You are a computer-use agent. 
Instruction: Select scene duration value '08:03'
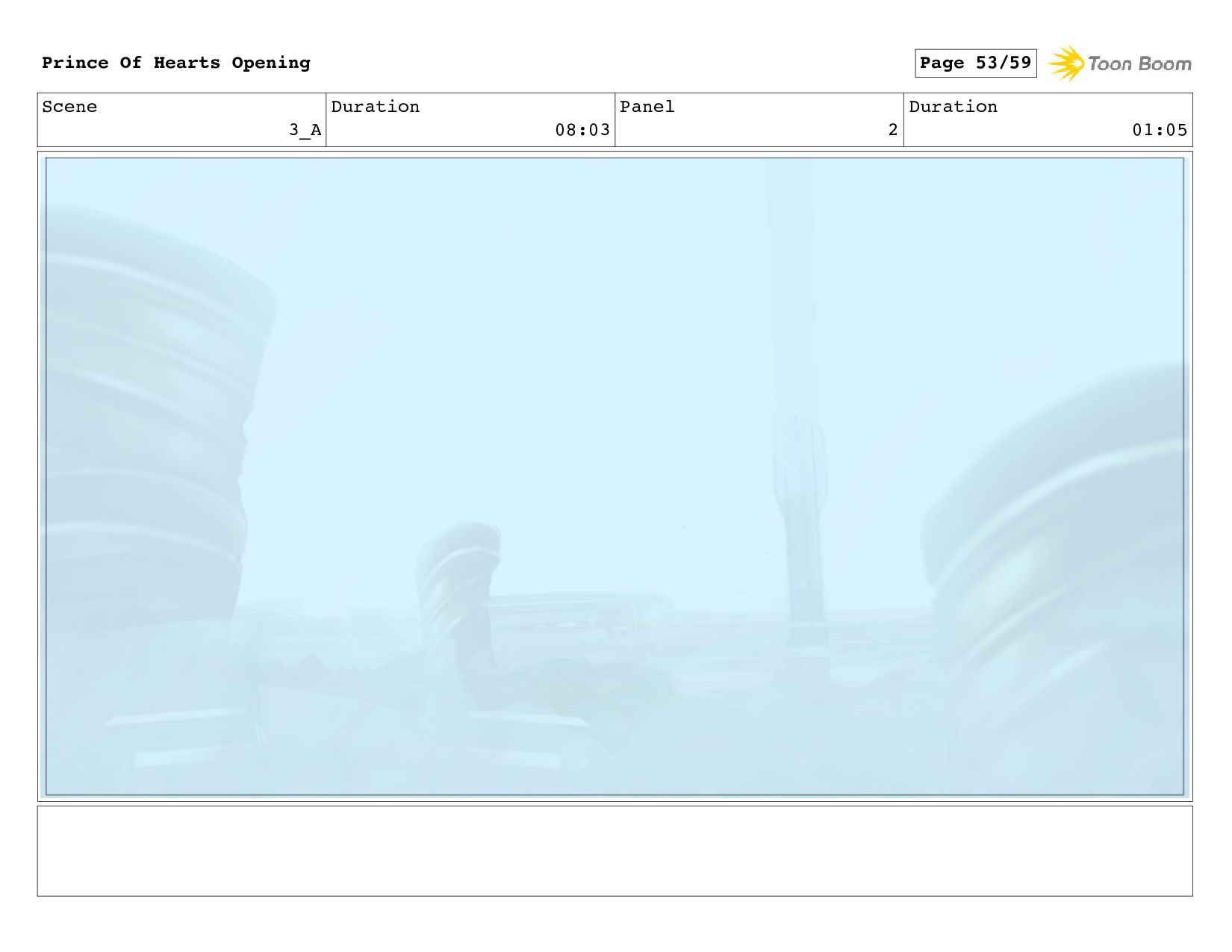click(x=582, y=130)
